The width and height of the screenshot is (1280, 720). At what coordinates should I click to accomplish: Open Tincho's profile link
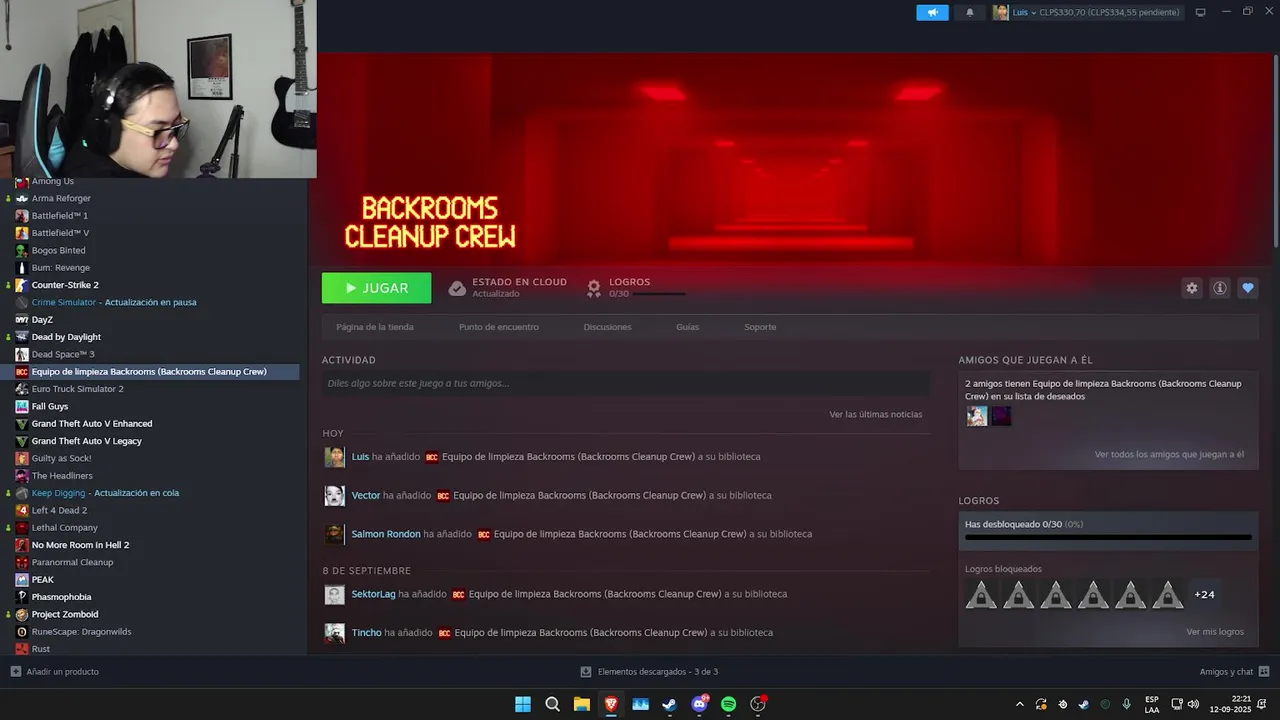pyautogui.click(x=367, y=633)
